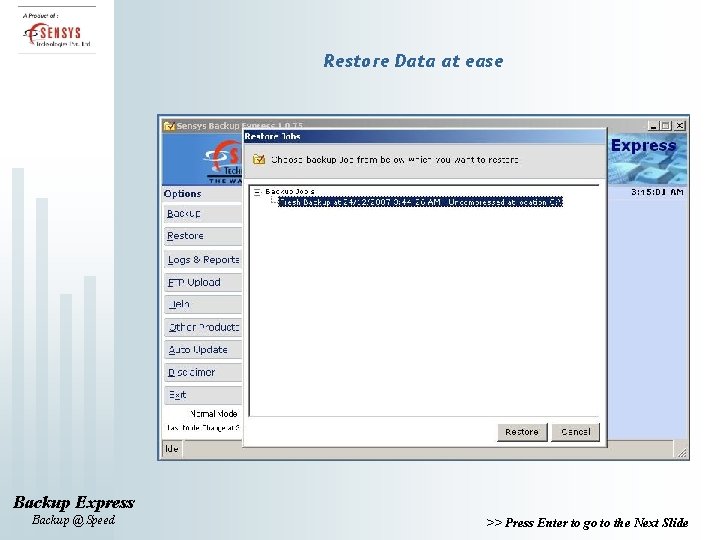Minimize the Sensys Backup Express window
This screenshot has height=540, width=720.
653,125
